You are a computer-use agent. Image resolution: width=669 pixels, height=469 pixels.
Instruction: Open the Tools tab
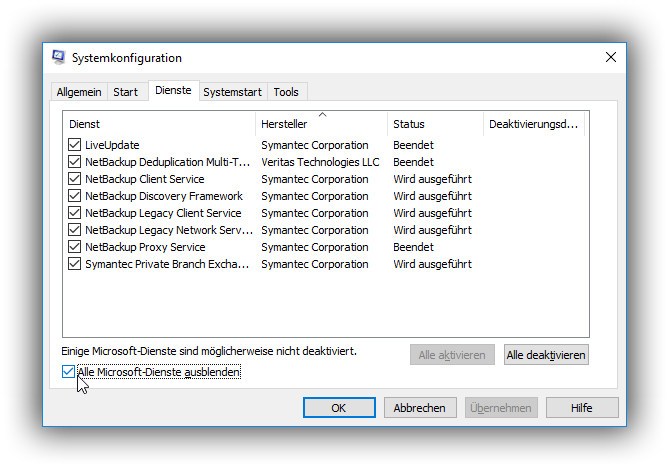pos(286,92)
